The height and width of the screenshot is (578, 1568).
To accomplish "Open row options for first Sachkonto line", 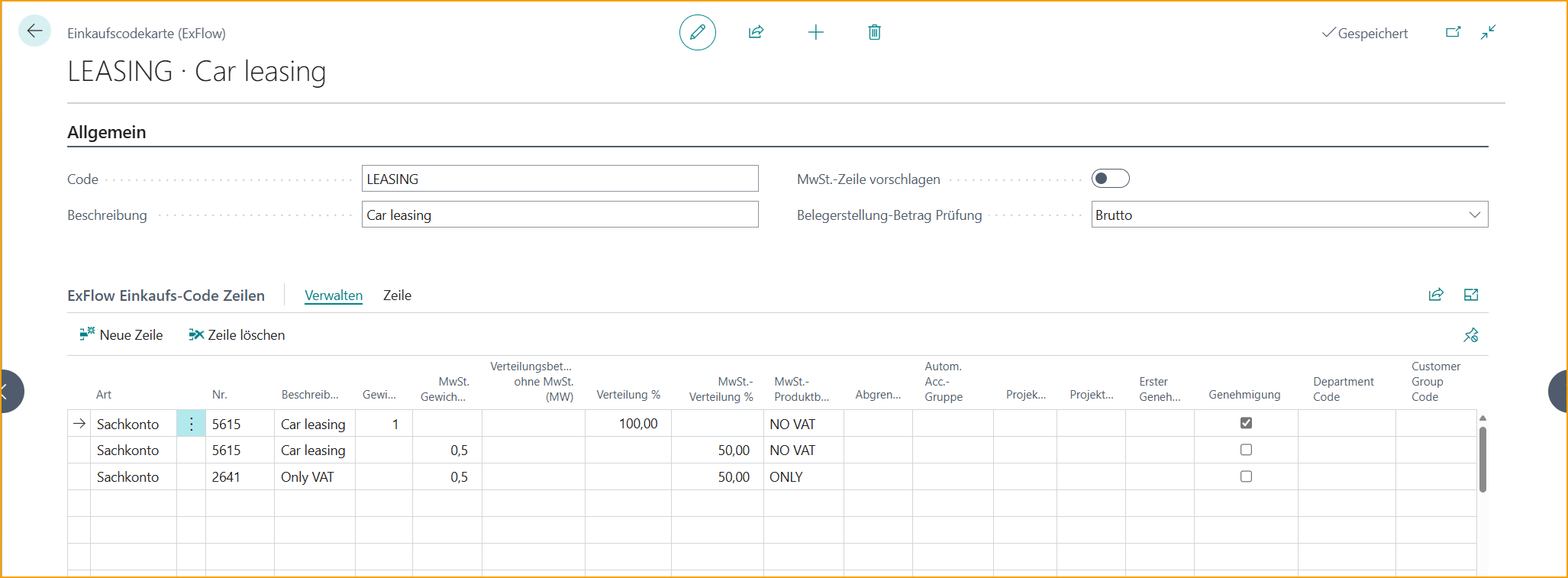I will coord(191,424).
